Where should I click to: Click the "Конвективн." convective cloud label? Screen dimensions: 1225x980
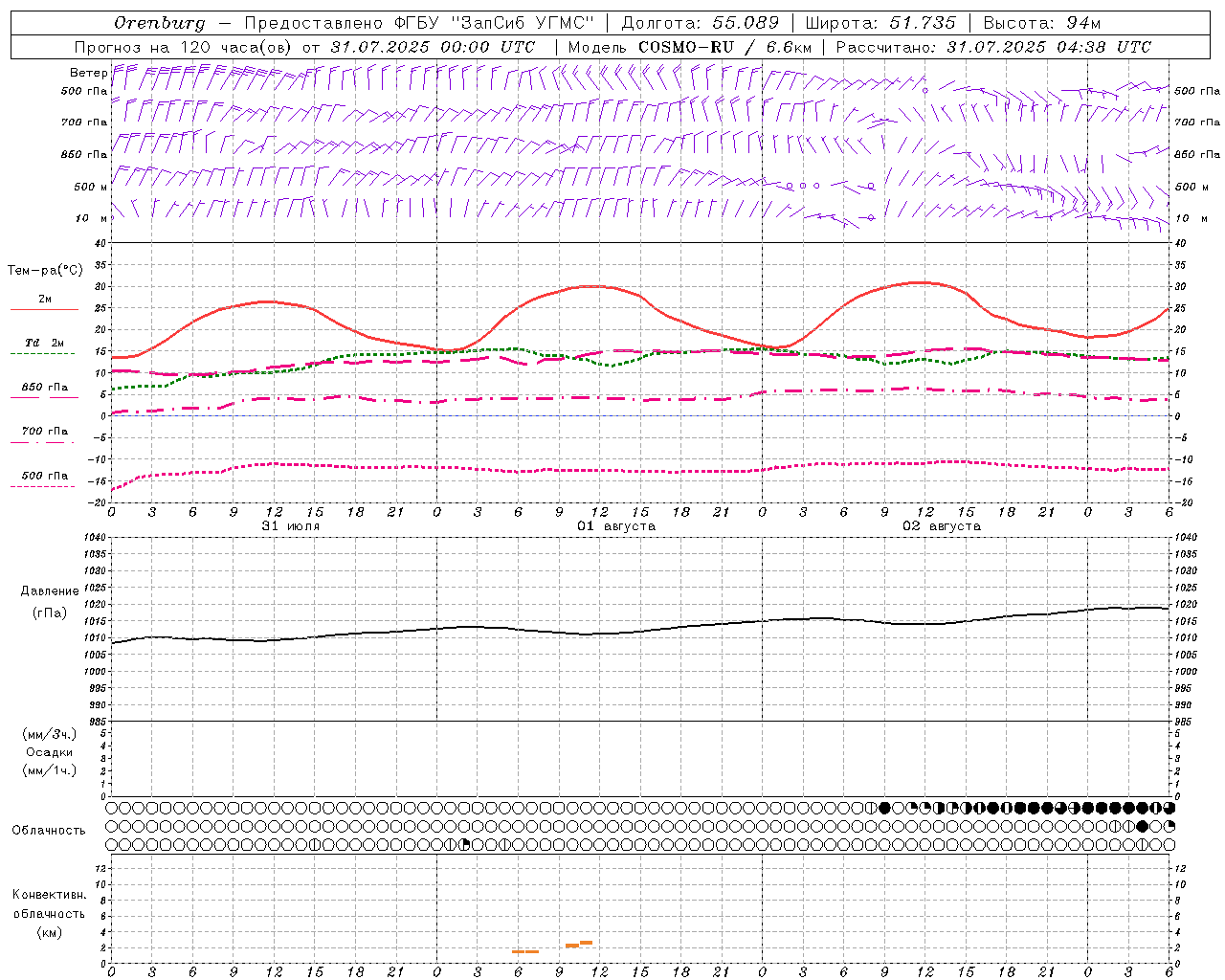click(x=50, y=895)
